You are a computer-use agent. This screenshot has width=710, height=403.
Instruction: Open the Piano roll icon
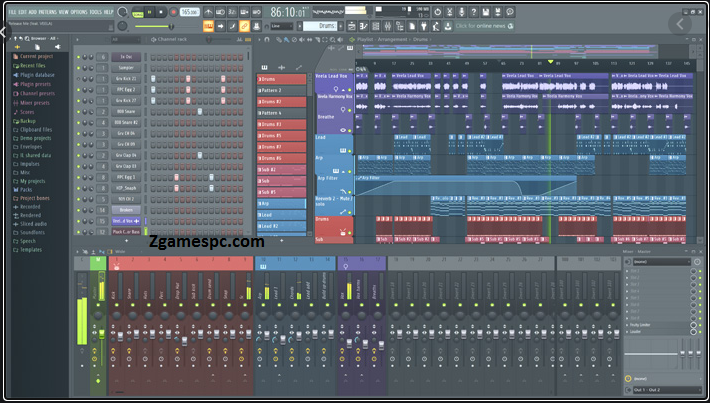click(364, 26)
